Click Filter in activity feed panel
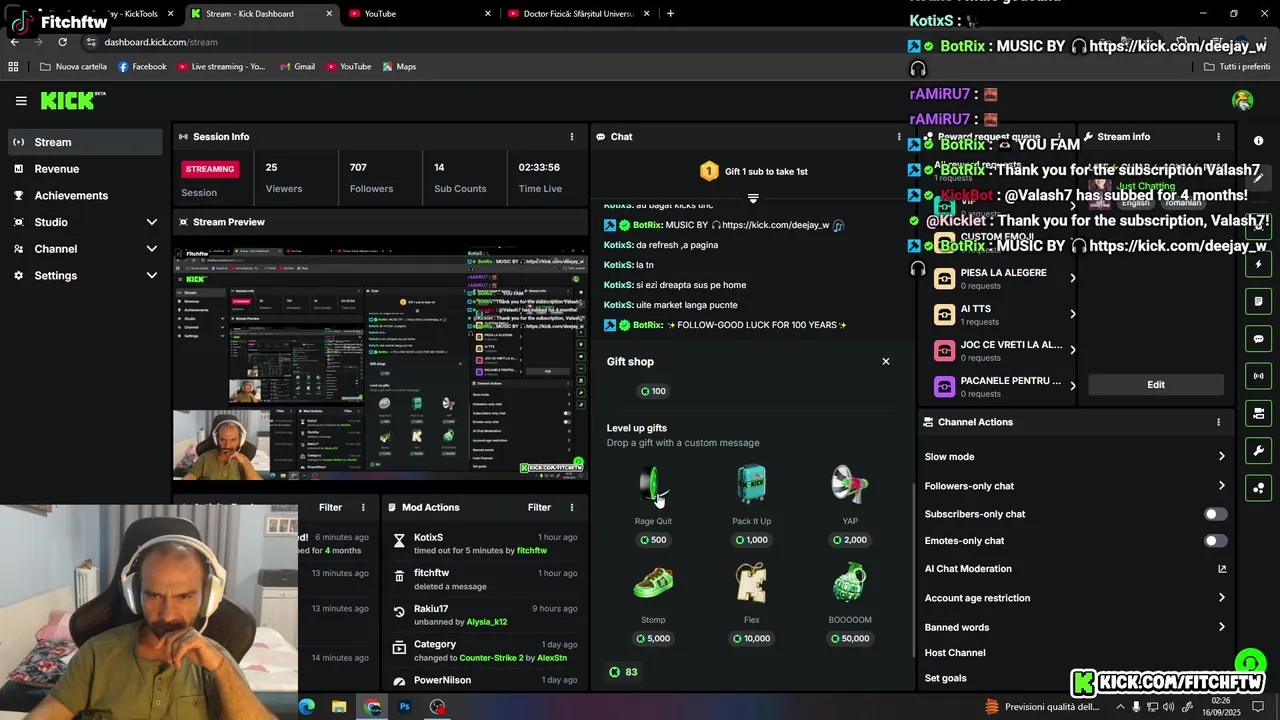Screen dimensions: 1280x720 [330, 507]
